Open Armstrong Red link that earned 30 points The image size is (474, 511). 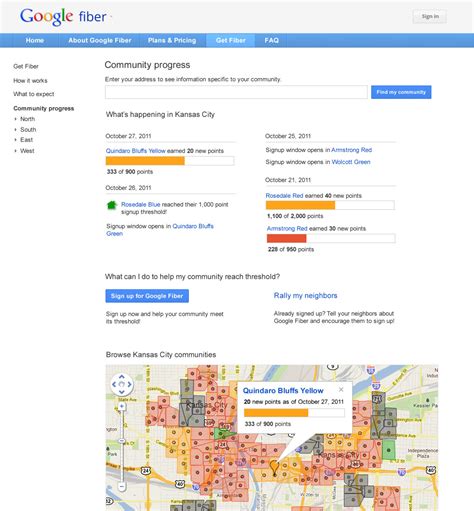tap(287, 228)
